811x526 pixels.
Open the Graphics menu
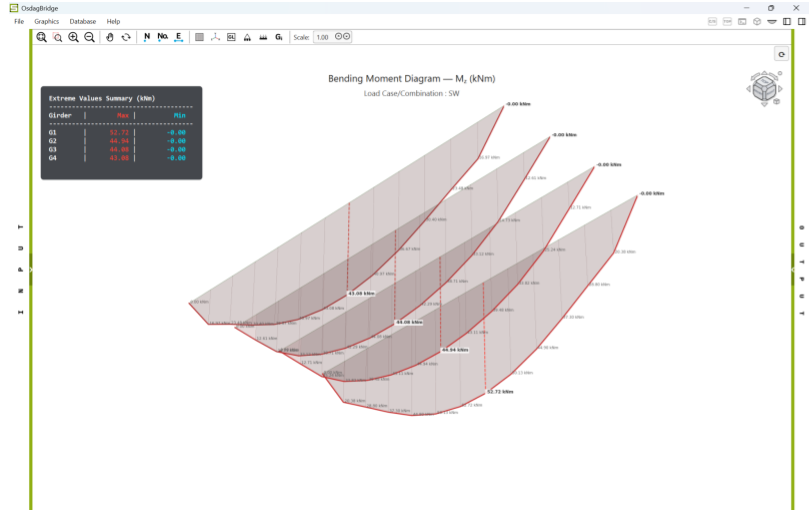[x=47, y=22]
